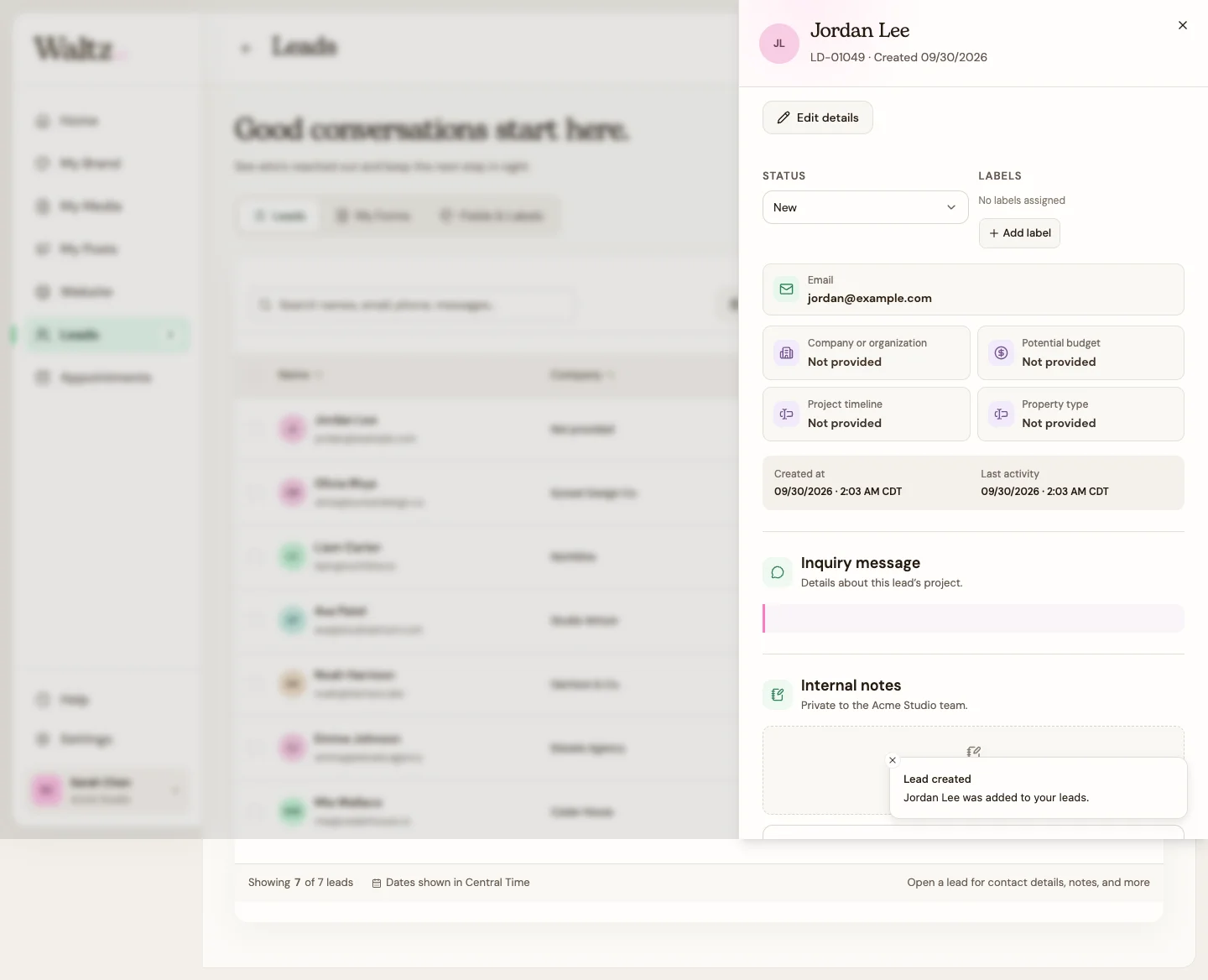Click the envelope icon beside Email
Image resolution: width=1208 pixels, height=980 pixels.
(x=786, y=289)
